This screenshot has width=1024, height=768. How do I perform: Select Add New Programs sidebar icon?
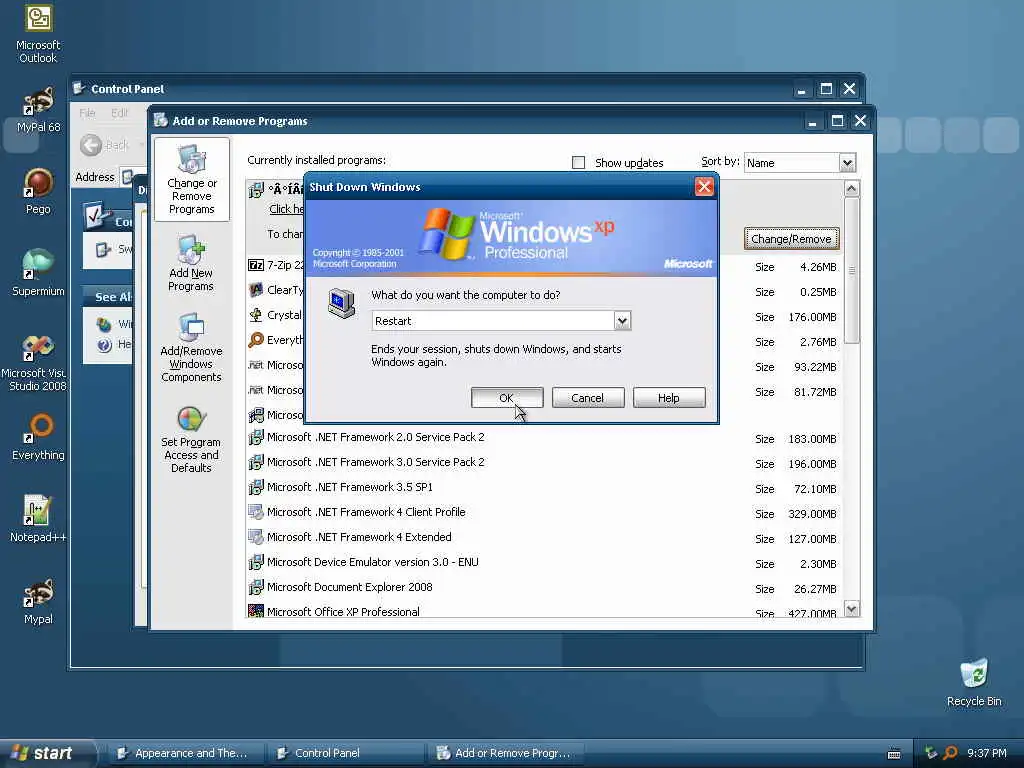(x=191, y=263)
